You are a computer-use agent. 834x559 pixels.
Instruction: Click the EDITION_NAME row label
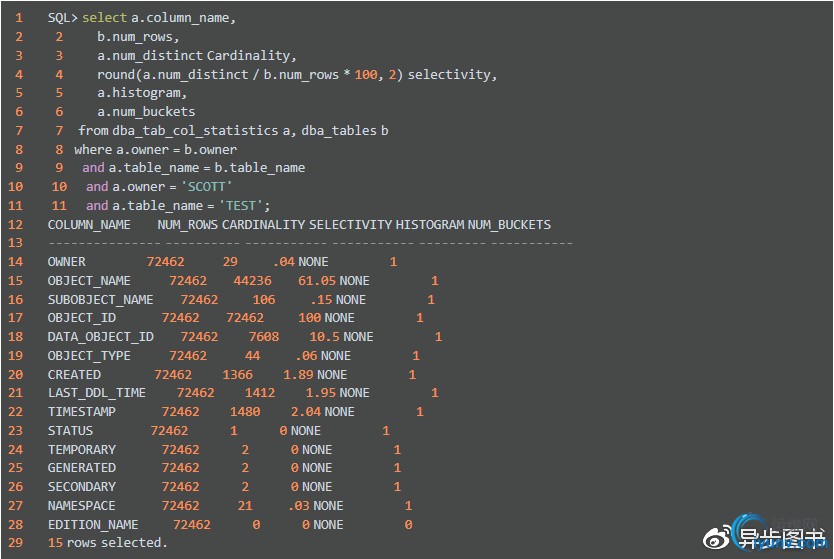click(x=93, y=525)
